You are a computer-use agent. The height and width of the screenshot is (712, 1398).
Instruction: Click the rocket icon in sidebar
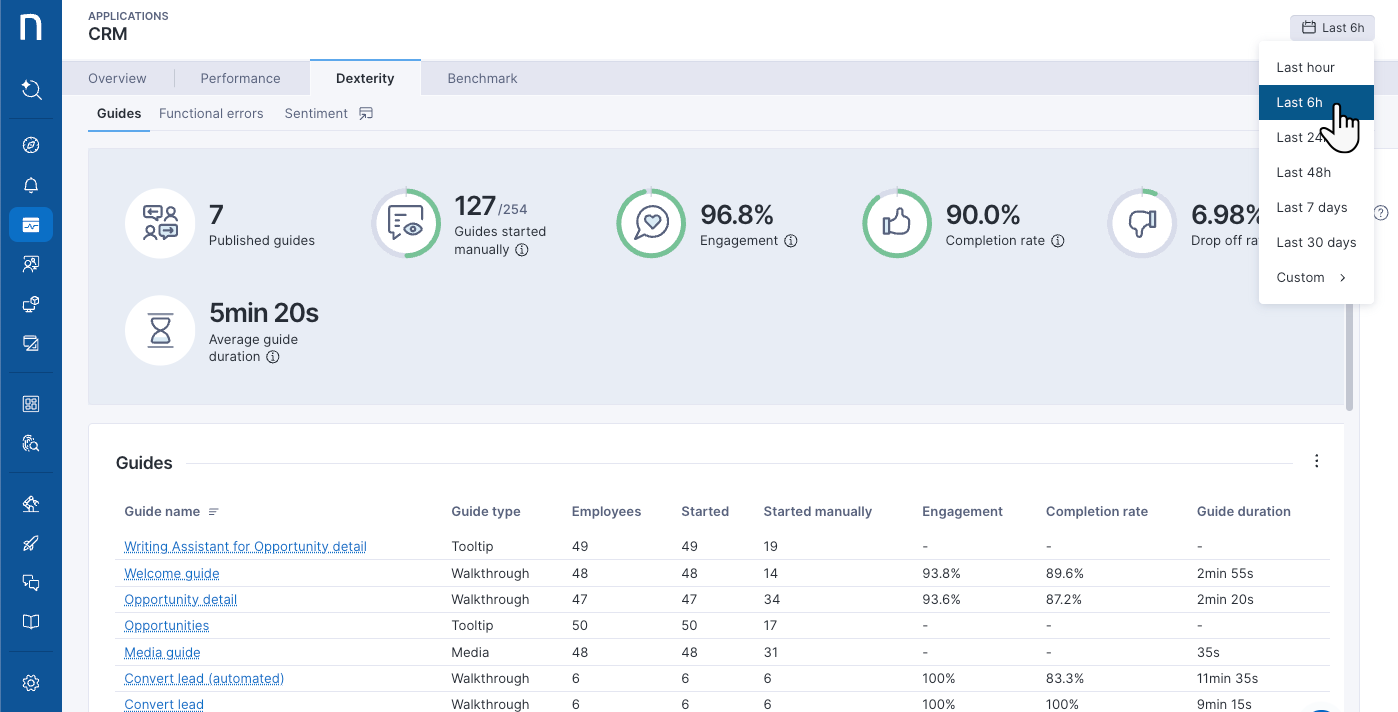point(31,544)
